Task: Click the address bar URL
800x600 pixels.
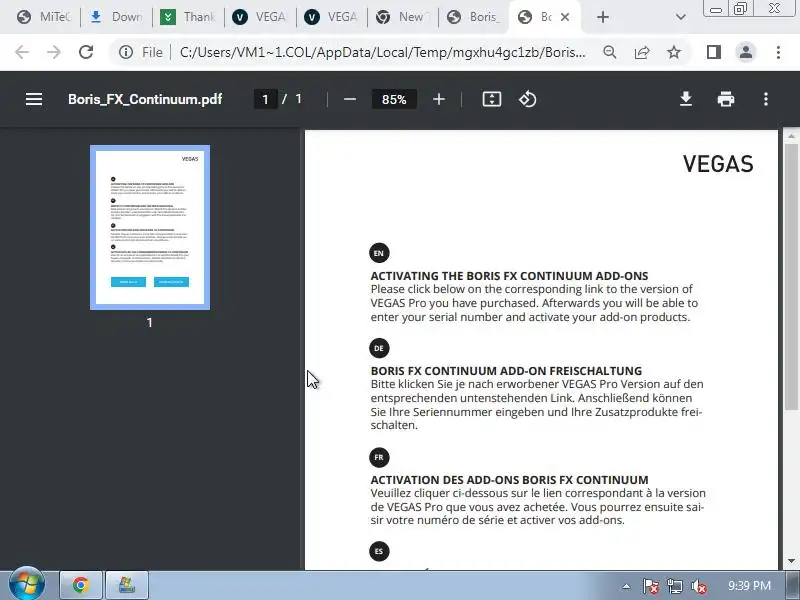Action: [x=383, y=52]
